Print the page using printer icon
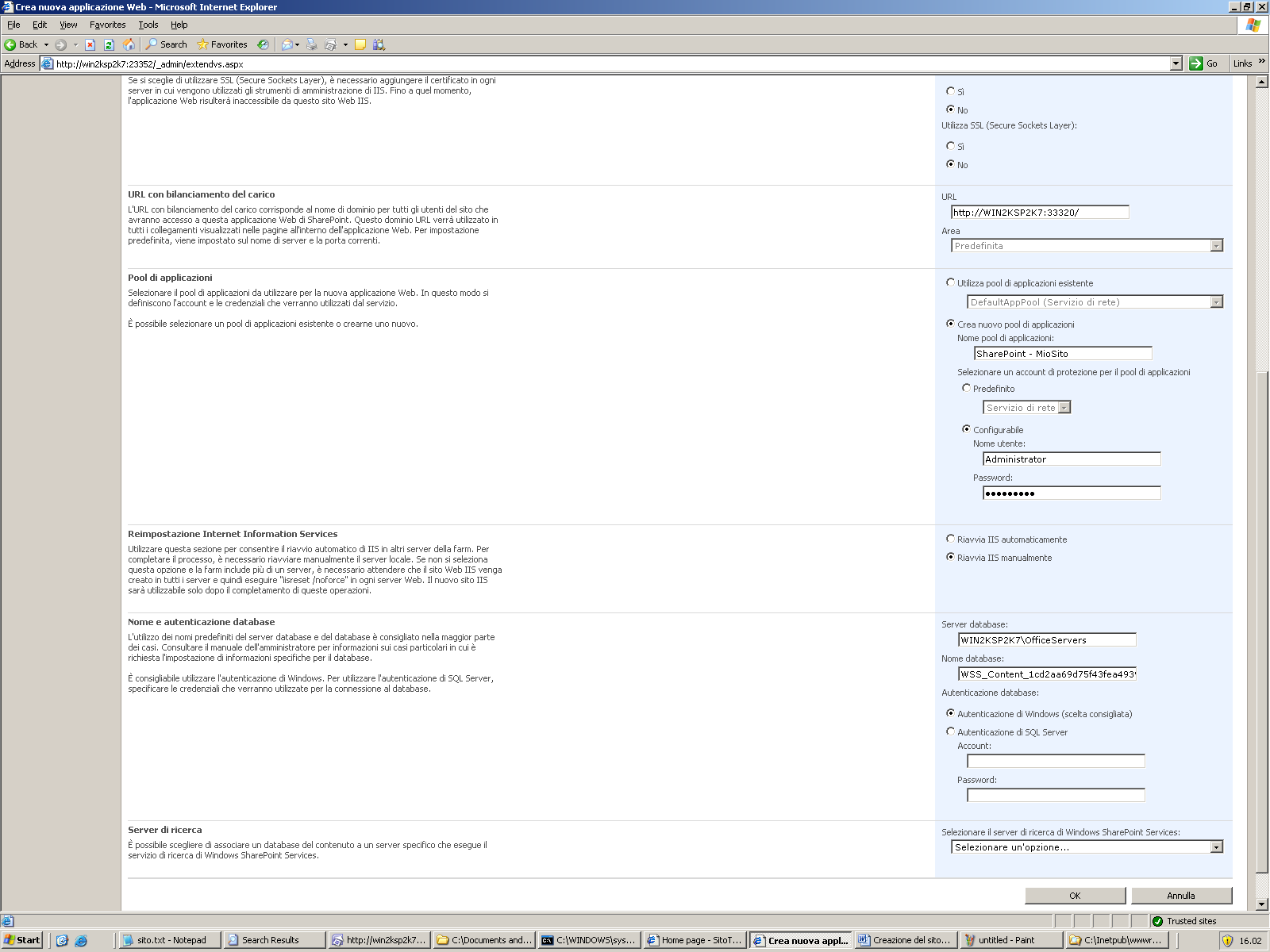This screenshot has height=952, width=1270. 312,44
